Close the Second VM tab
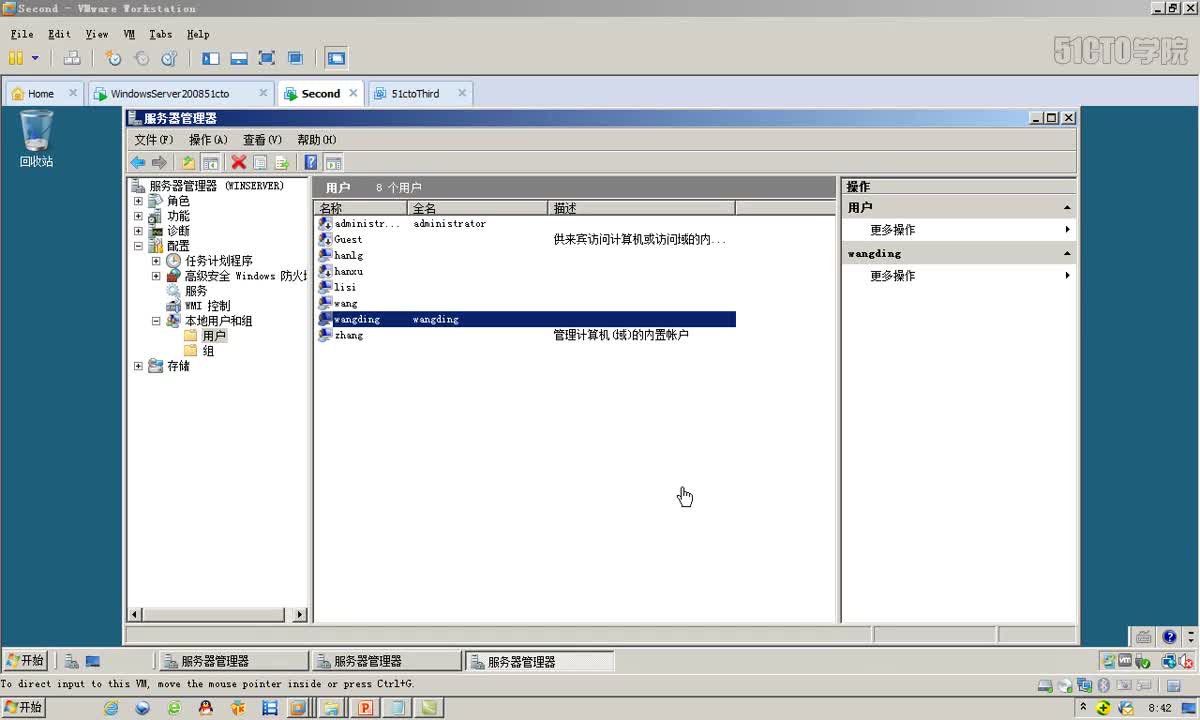This screenshot has width=1200, height=720. point(353,93)
